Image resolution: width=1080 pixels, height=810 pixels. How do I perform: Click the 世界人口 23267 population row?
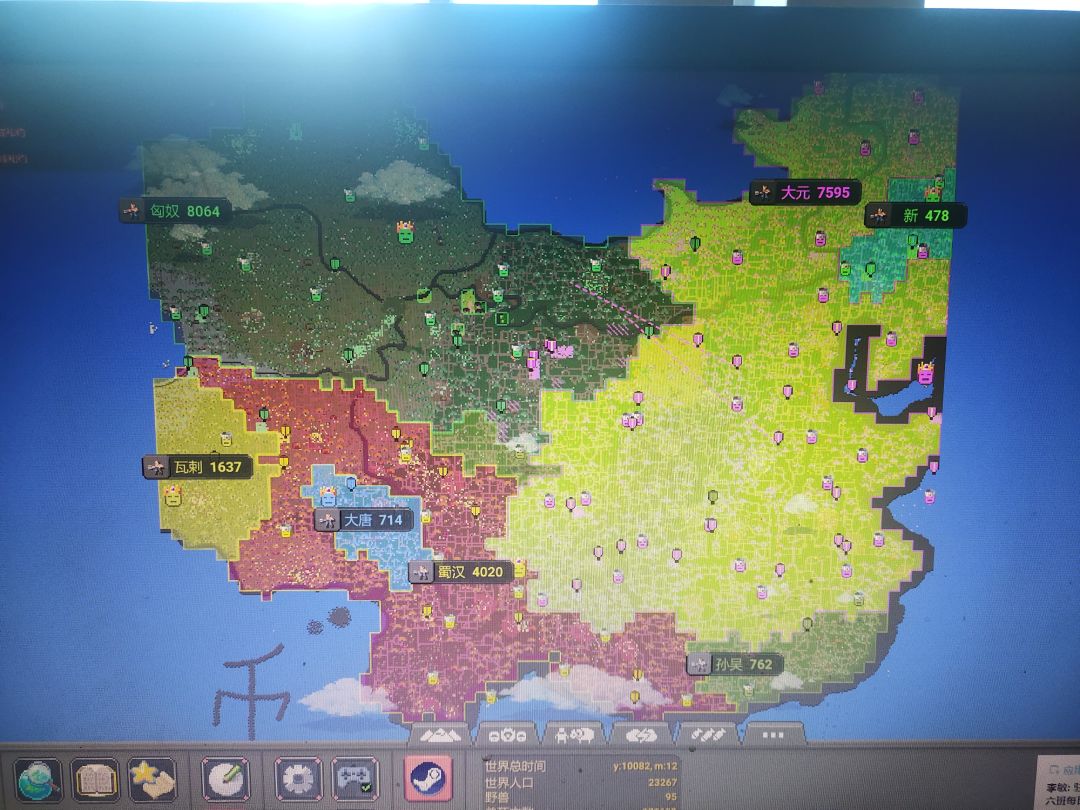pos(581,782)
